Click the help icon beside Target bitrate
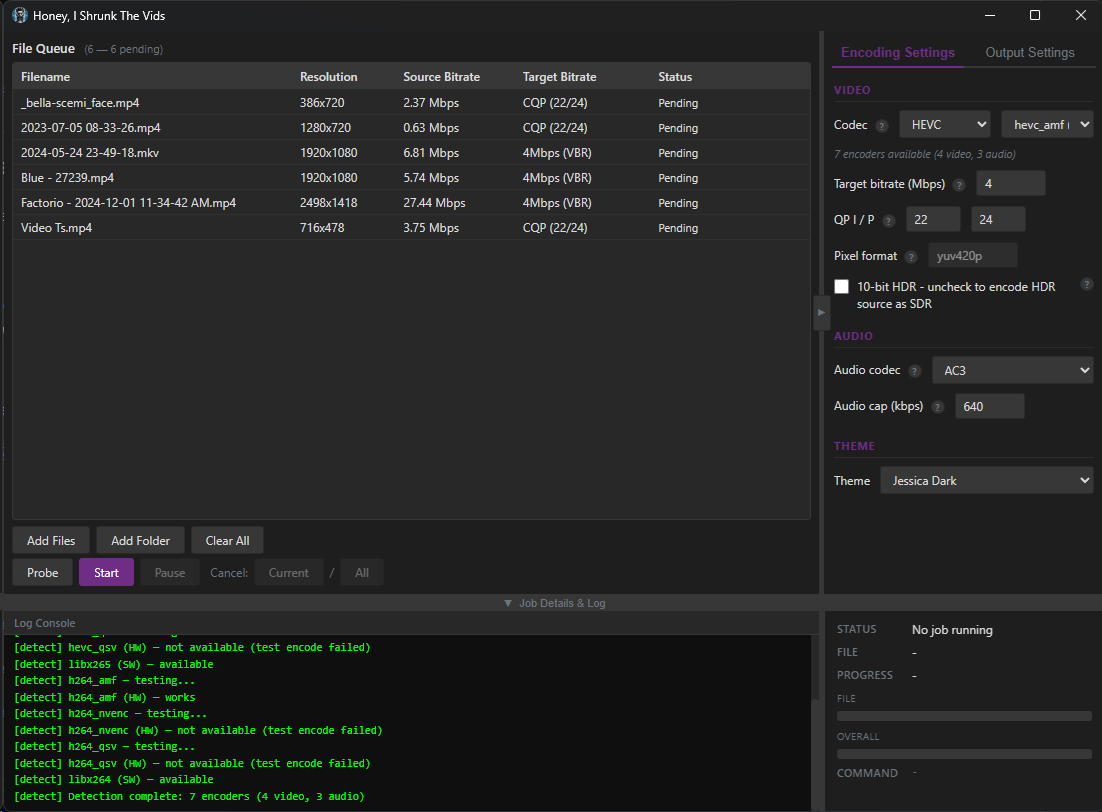 pyautogui.click(x=959, y=185)
